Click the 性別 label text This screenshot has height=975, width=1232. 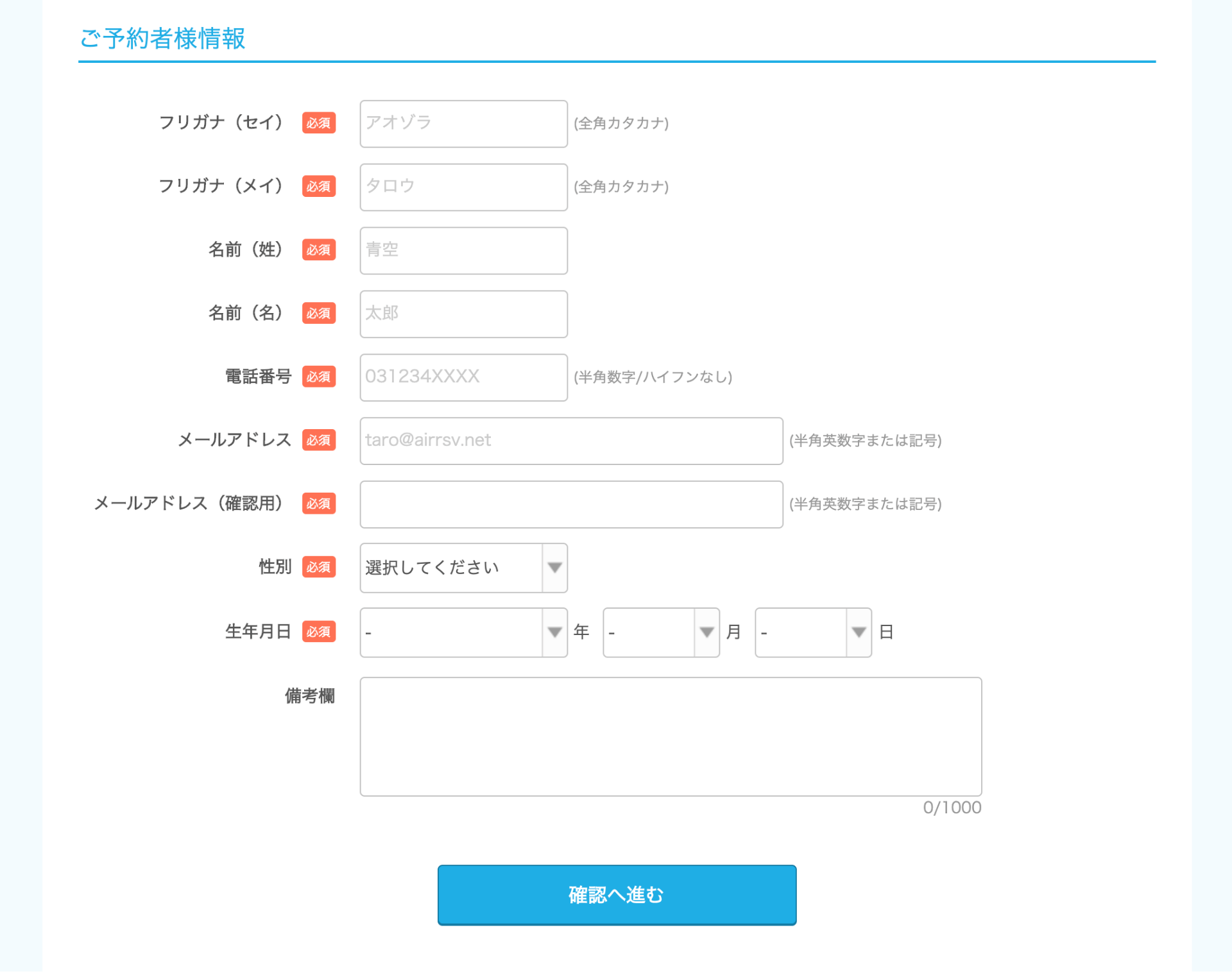coord(275,567)
